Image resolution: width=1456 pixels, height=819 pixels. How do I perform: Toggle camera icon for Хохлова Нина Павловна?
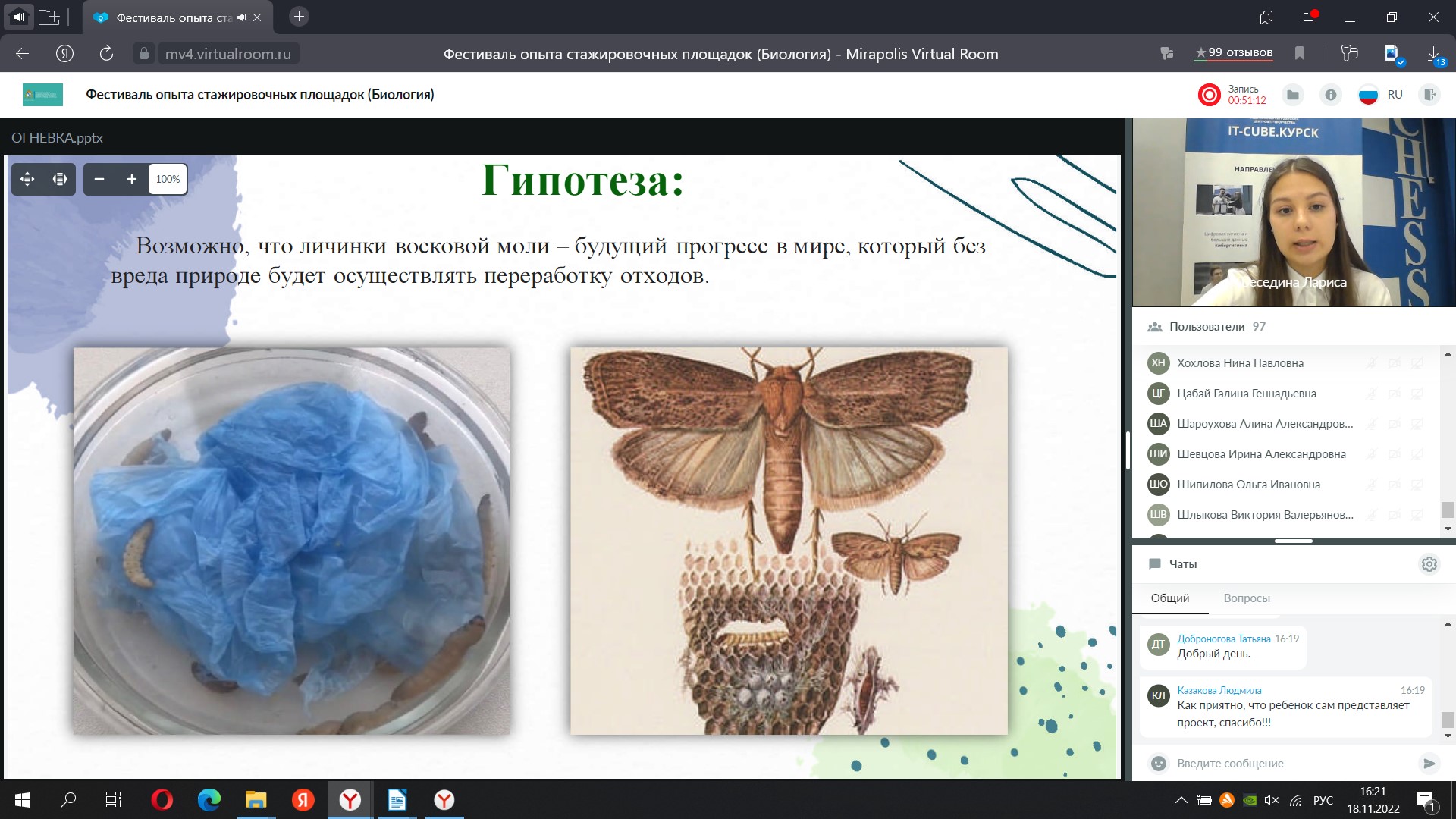pyautogui.click(x=1394, y=363)
